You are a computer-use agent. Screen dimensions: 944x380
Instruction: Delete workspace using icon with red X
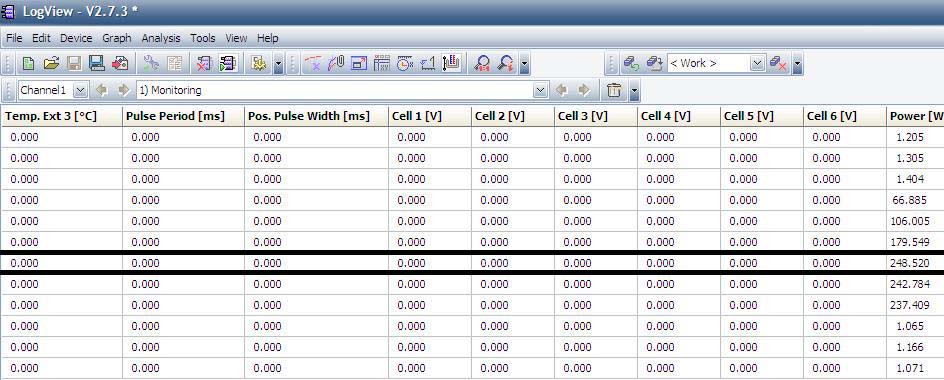coord(778,63)
